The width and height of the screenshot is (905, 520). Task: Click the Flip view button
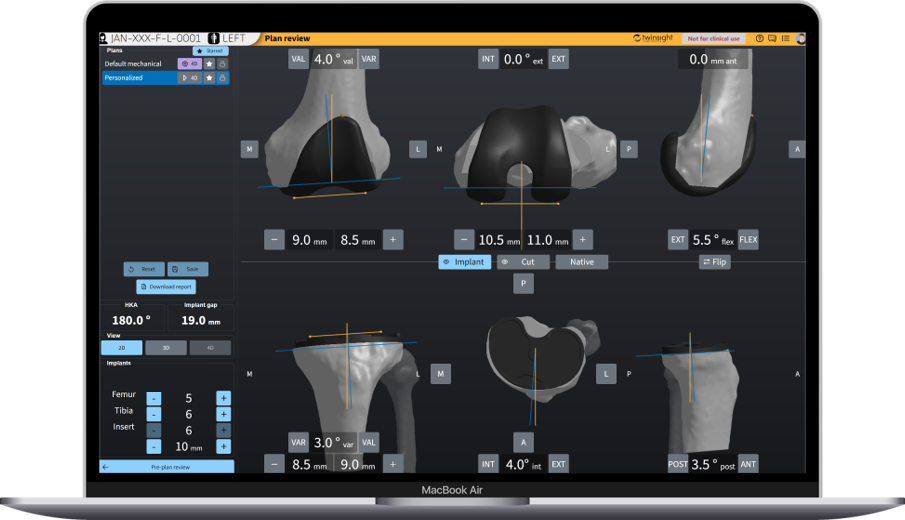pyautogui.click(x=715, y=262)
